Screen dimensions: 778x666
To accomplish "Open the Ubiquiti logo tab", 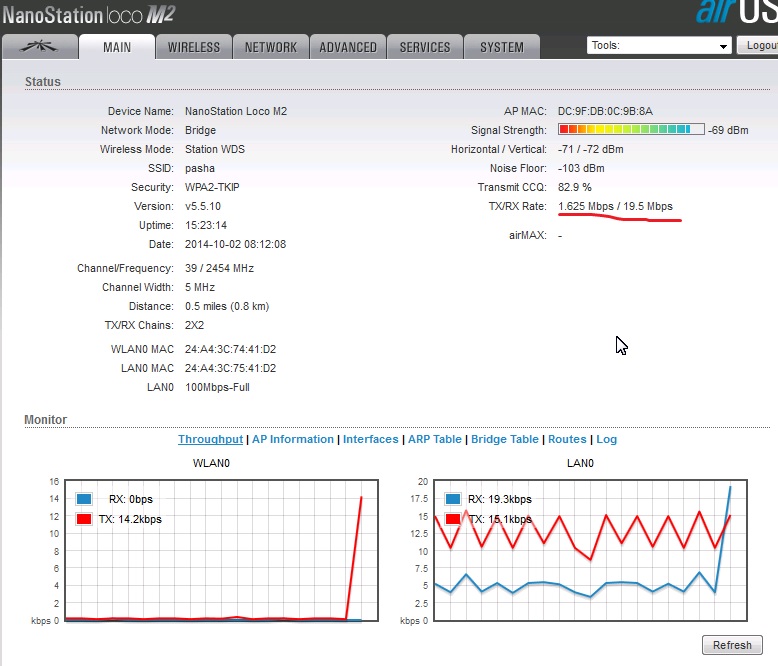I will (x=40, y=47).
